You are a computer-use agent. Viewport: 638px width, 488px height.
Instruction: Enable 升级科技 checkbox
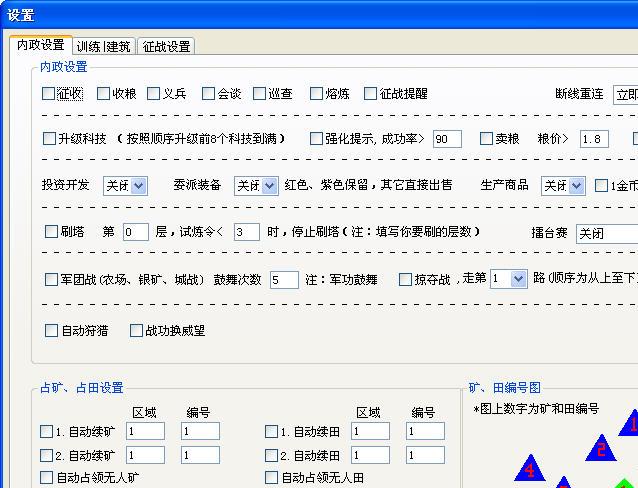tap(50, 139)
